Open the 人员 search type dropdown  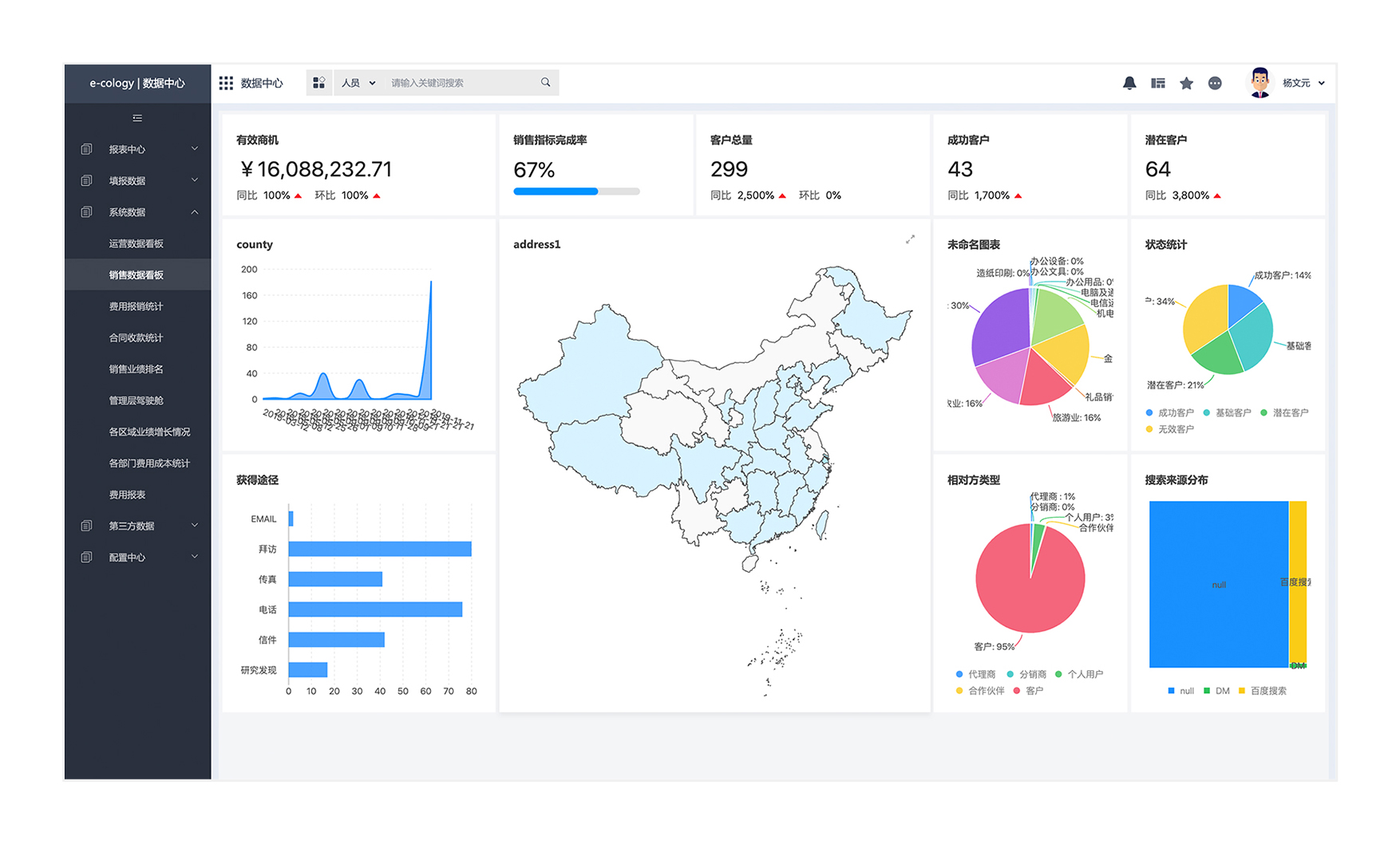pos(358,83)
